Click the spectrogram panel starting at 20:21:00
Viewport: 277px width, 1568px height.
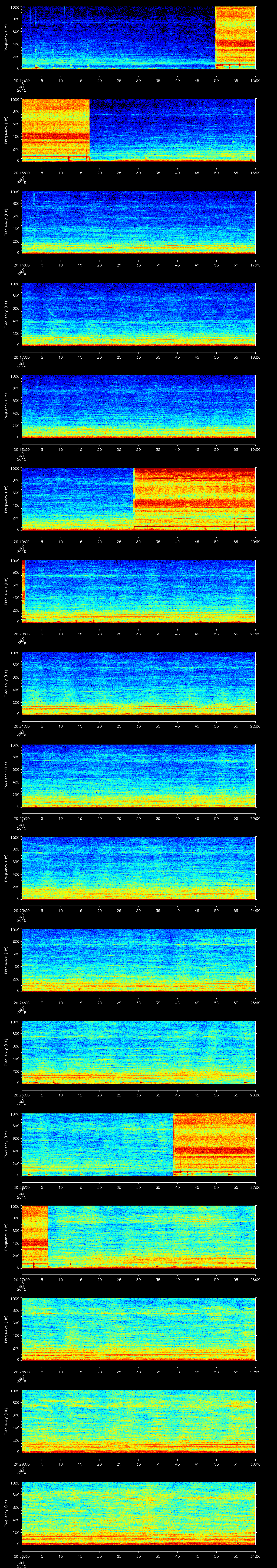[x=138, y=683]
